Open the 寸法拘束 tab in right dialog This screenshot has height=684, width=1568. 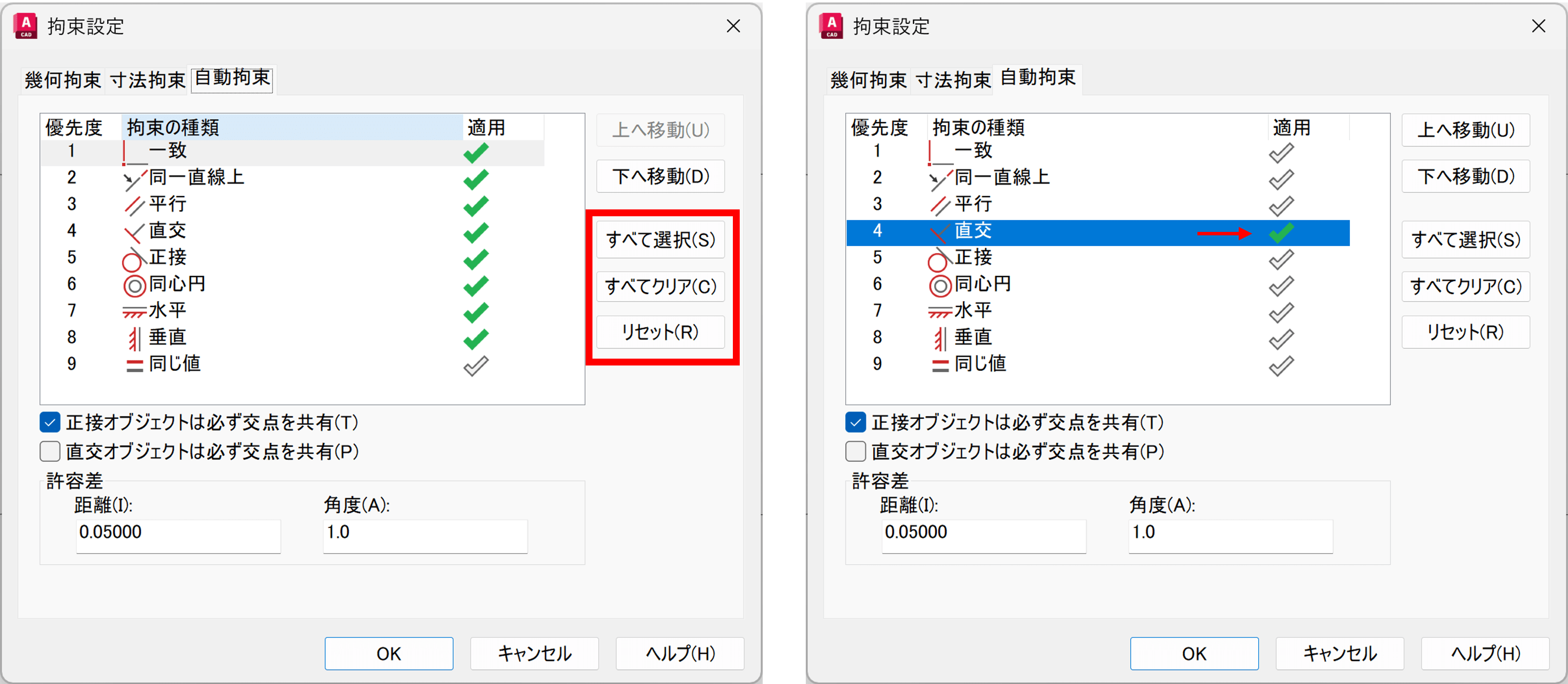[953, 80]
